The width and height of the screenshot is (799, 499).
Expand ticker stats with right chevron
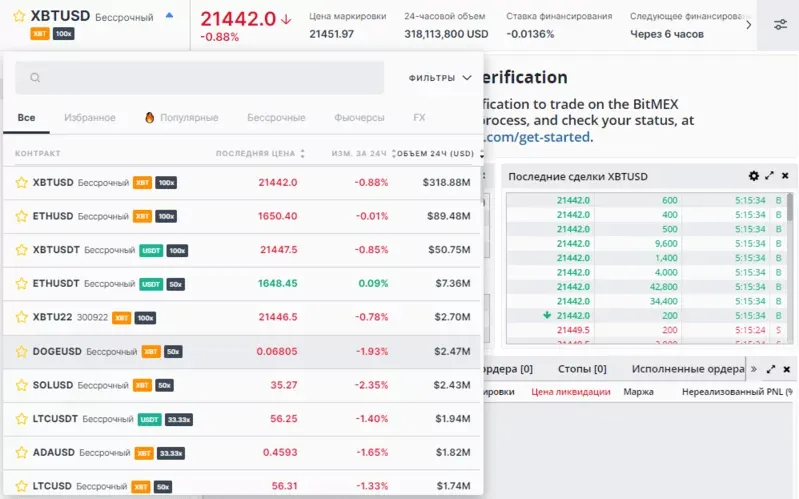[749, 25]
